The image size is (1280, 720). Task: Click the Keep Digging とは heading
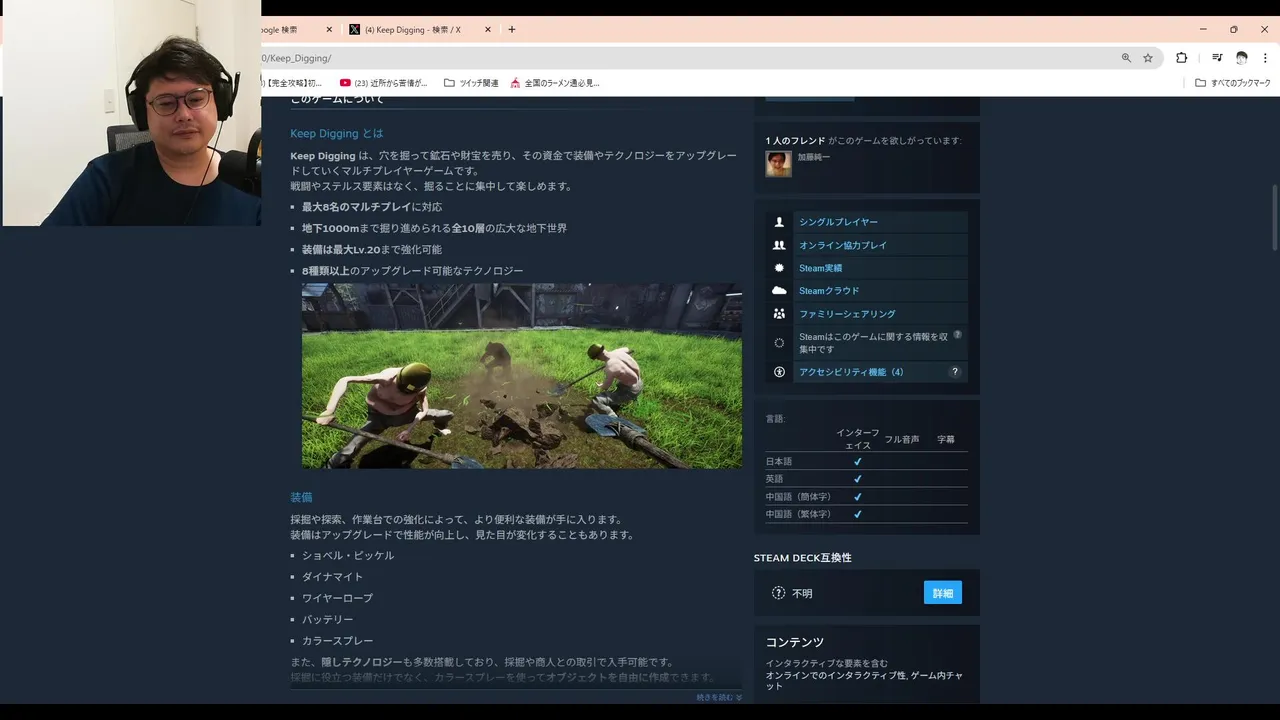[x=337, y=133]
